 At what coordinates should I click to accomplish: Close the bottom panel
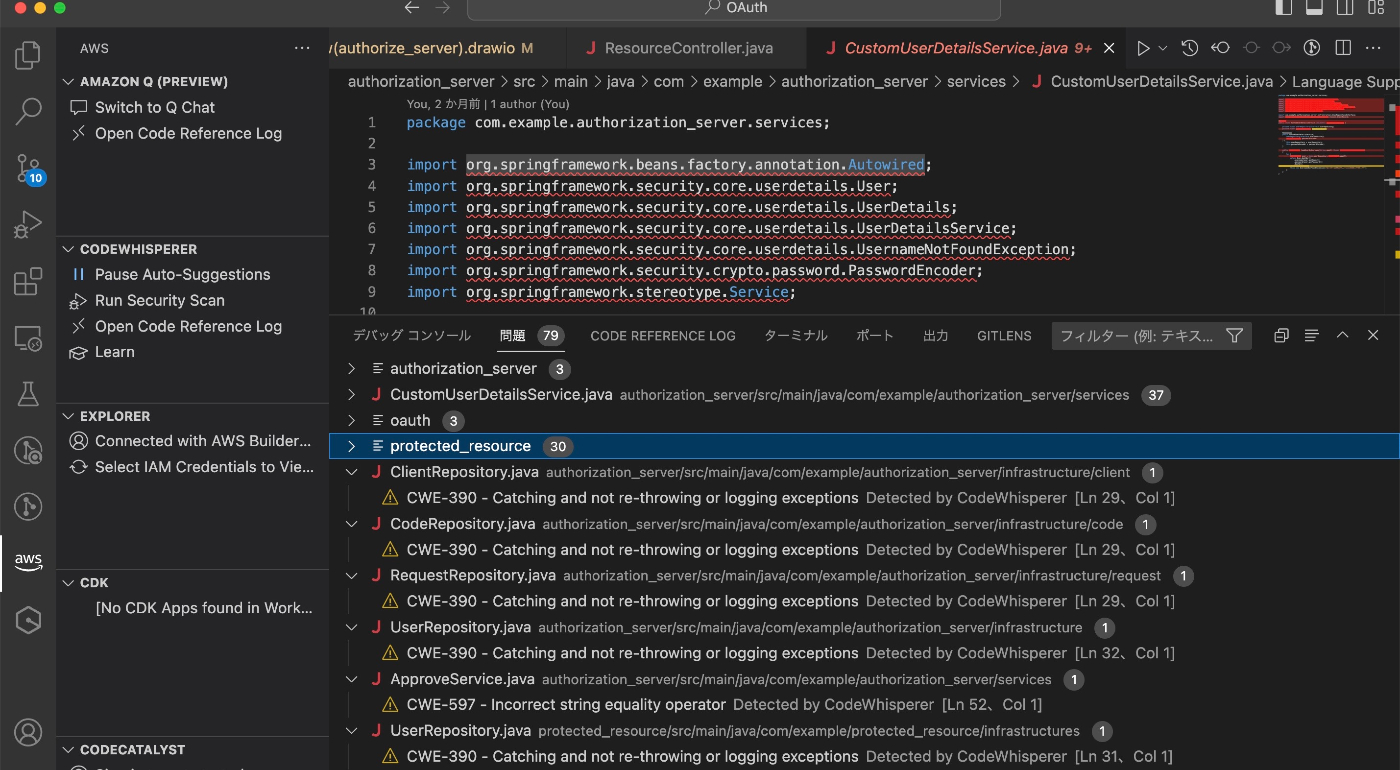tap(1374, 336)
